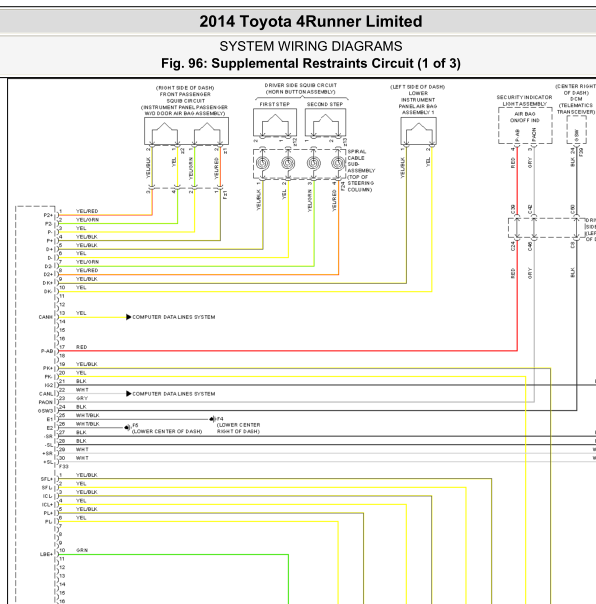Screen dimensions: 596x604
Task: Click the SECOND STEP squib symbol box
Action: coord(326,122)
